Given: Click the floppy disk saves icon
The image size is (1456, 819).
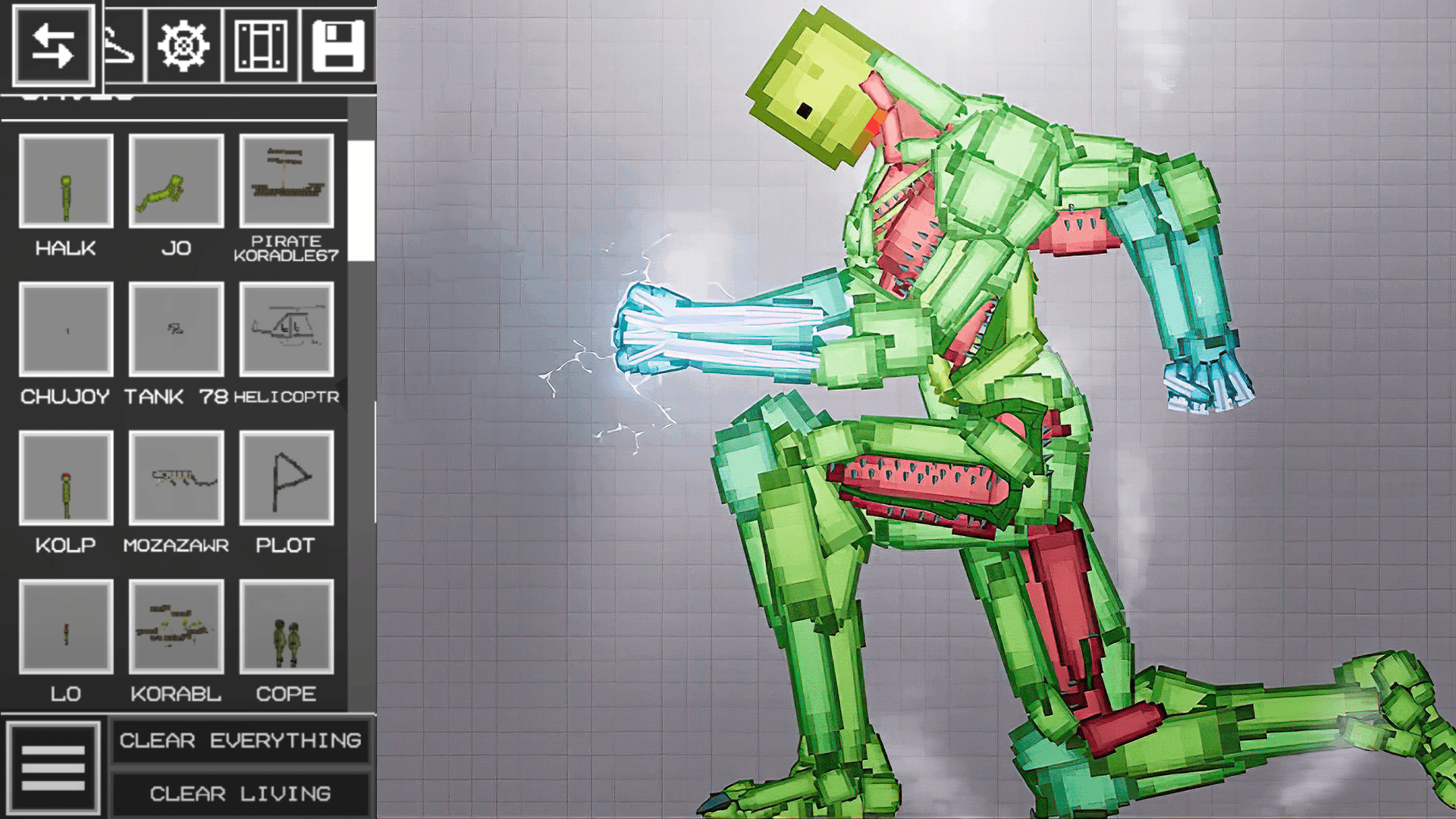Looking at the screenshot, I should point(338,47).
